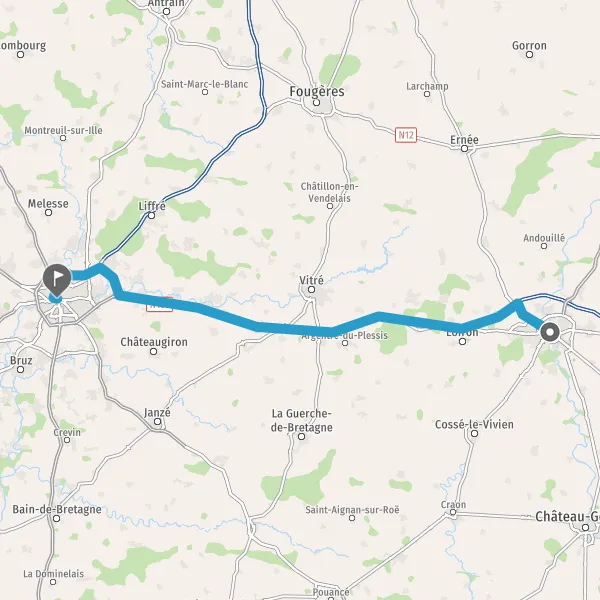
Task: Click the circular destination marker at Laval
Action: click(550, 332)
